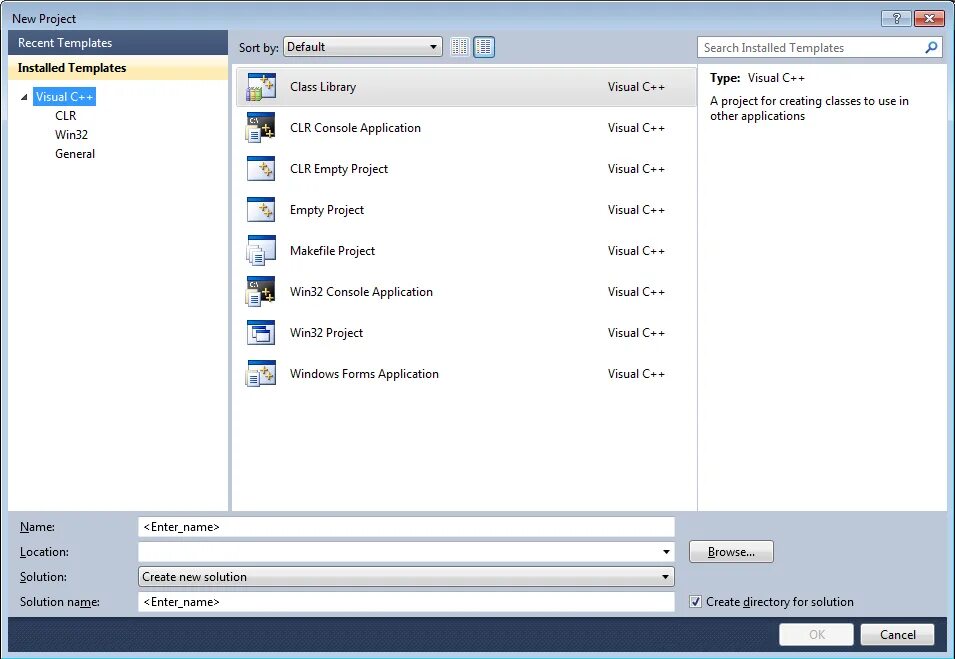The width and height of the screenshot is (955, 659).
Task: Select CLR Empty Project template name
Action: (339, 169)
